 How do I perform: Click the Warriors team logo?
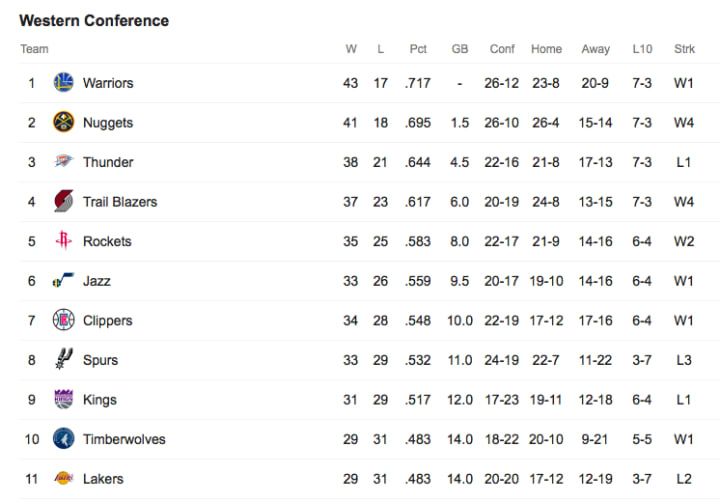tap(64, 83)
